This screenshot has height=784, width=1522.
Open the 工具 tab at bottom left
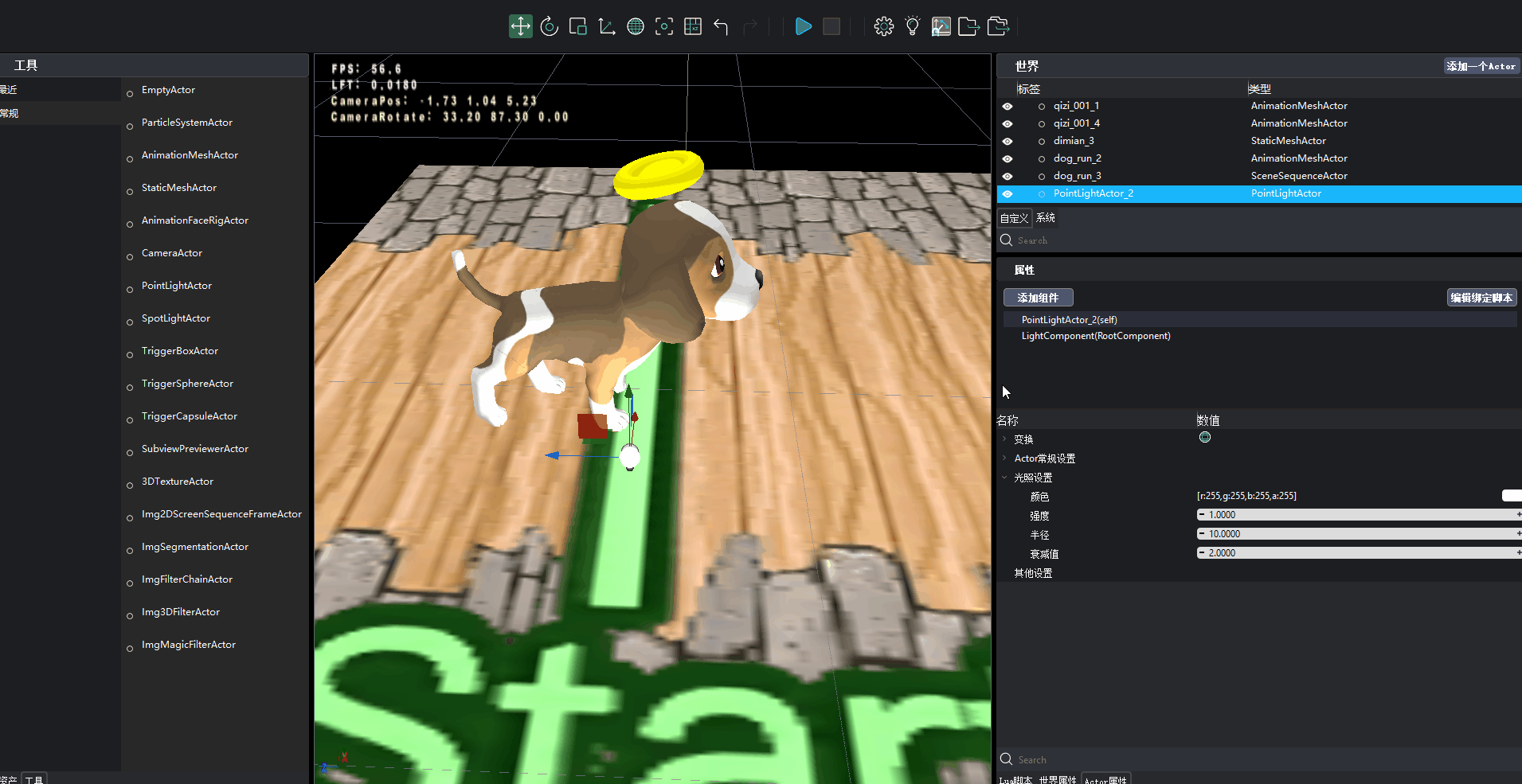[x=34, y=779]
